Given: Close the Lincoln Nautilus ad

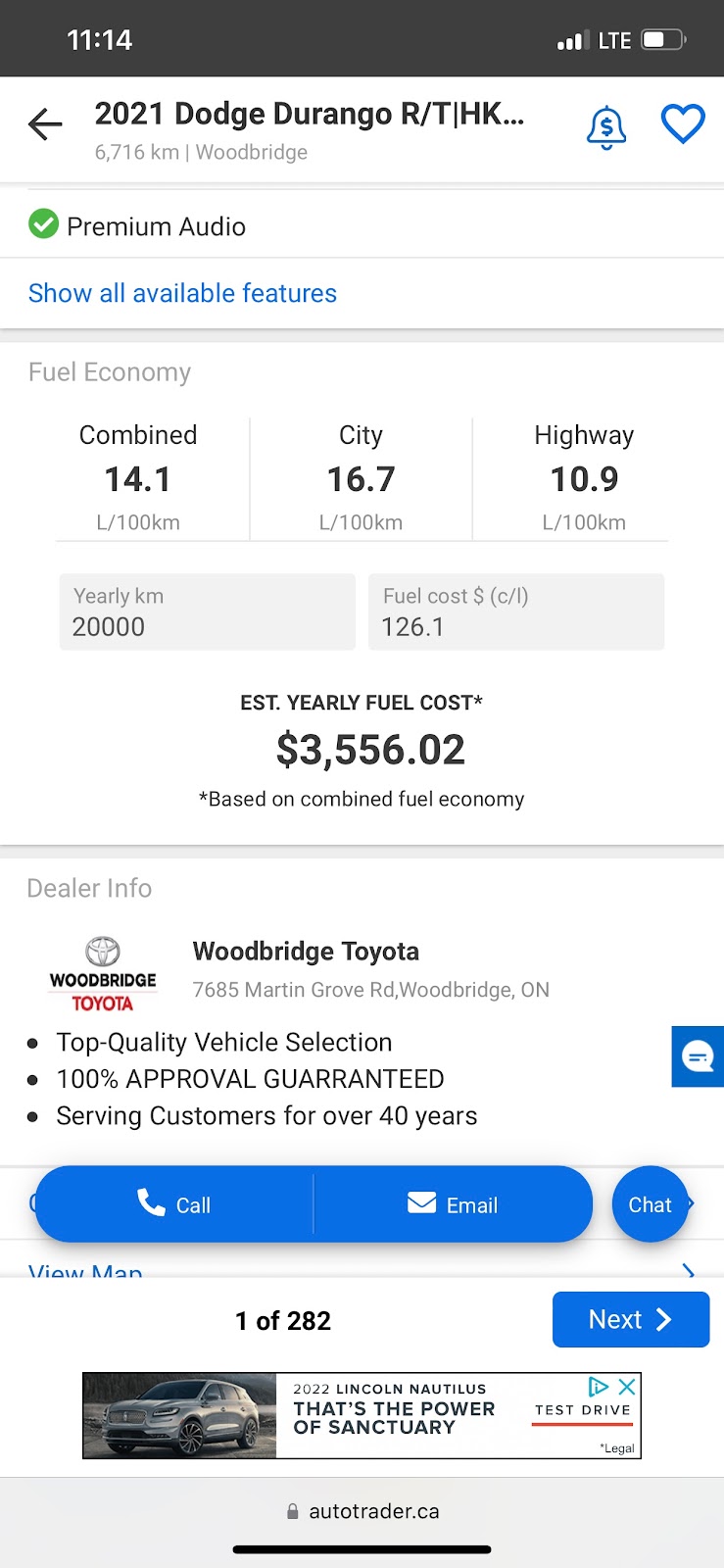Looking at the screenshot, I should (x=627, y=1387).
